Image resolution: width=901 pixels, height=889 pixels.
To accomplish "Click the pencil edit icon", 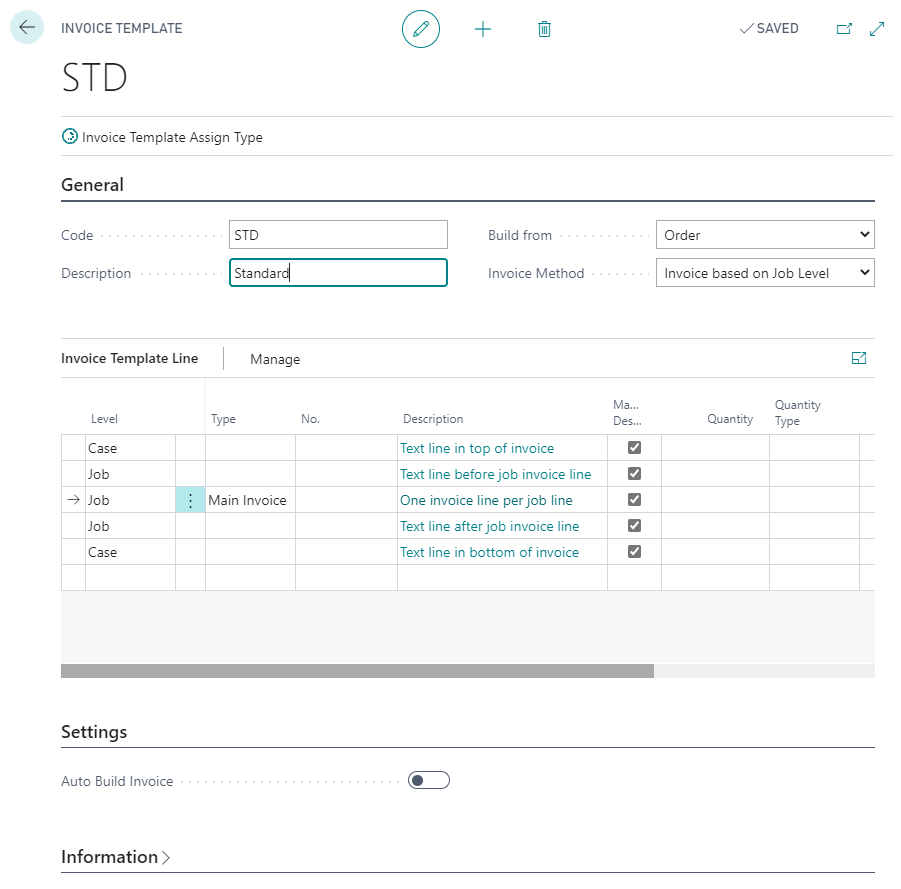I will click(421, 29).
